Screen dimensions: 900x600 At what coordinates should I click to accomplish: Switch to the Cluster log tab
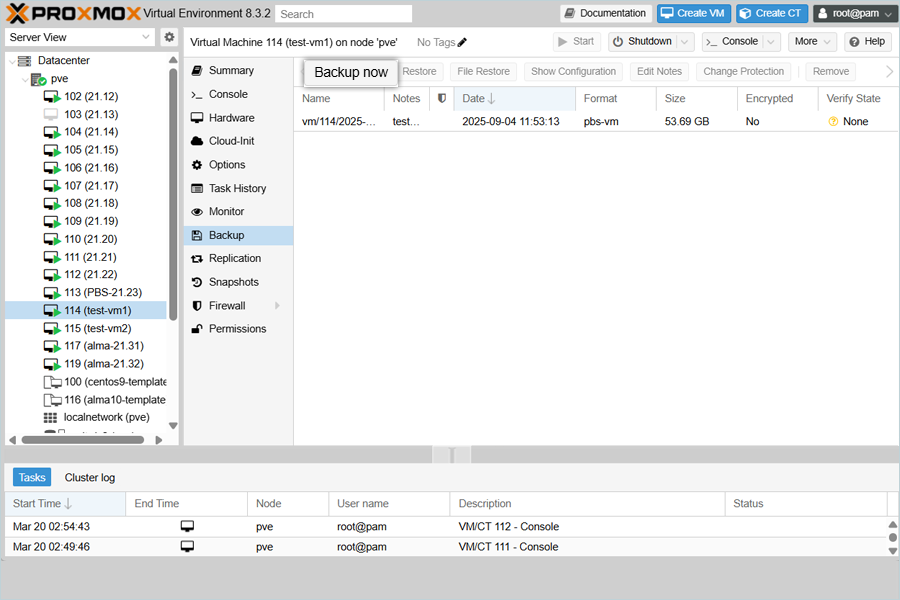pos(90,478)
